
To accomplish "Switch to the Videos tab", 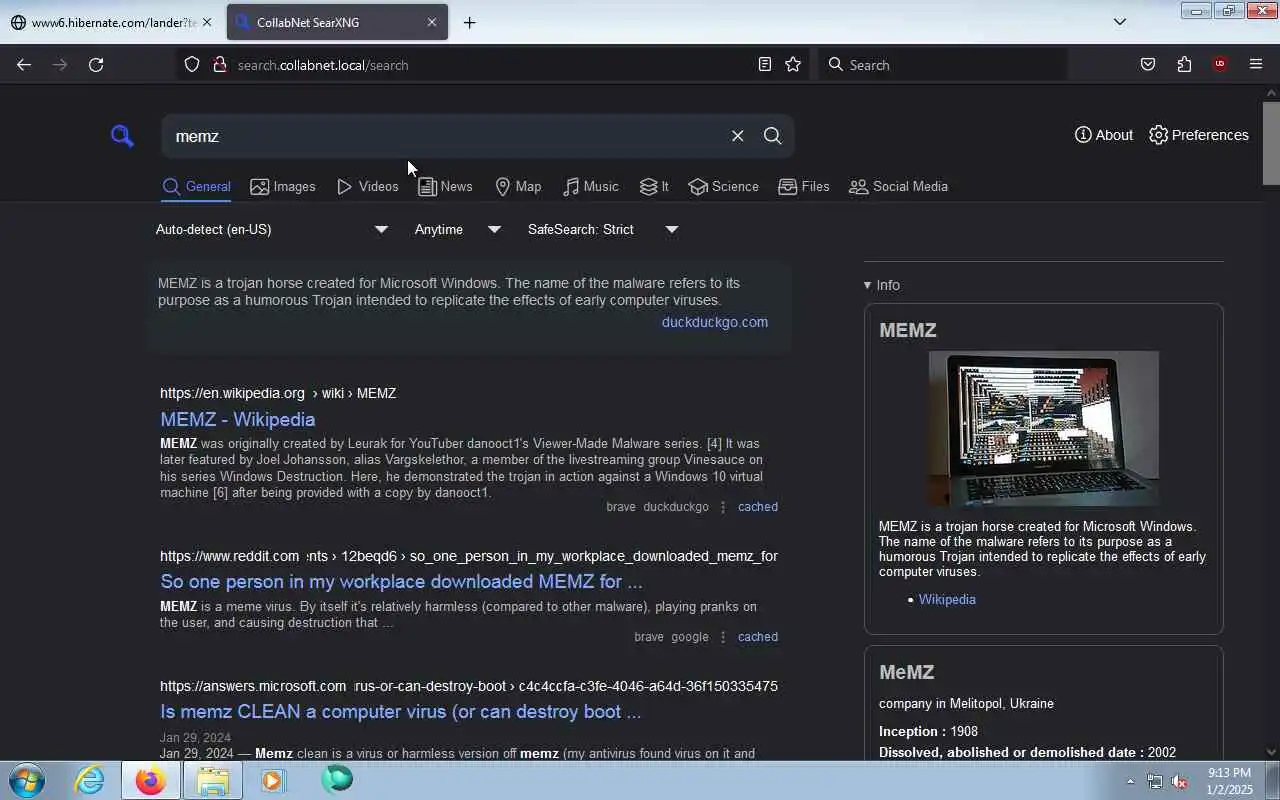I will click(x=367, y=187).
